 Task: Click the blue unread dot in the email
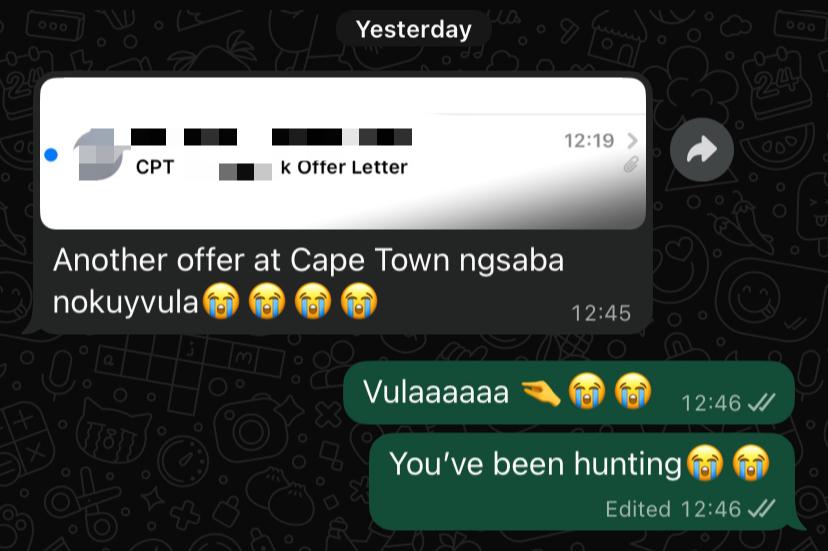(51, 155)
